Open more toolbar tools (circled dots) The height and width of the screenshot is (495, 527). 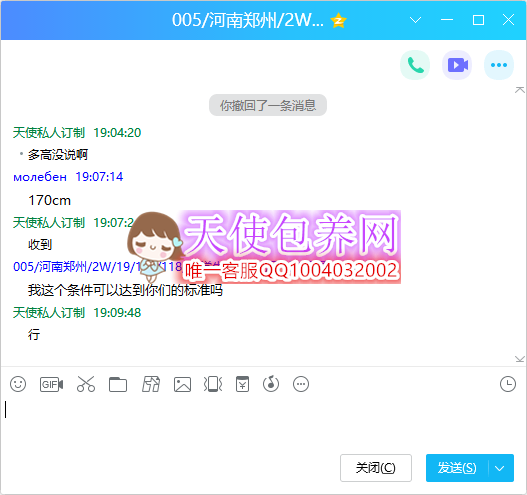[301, 384]
